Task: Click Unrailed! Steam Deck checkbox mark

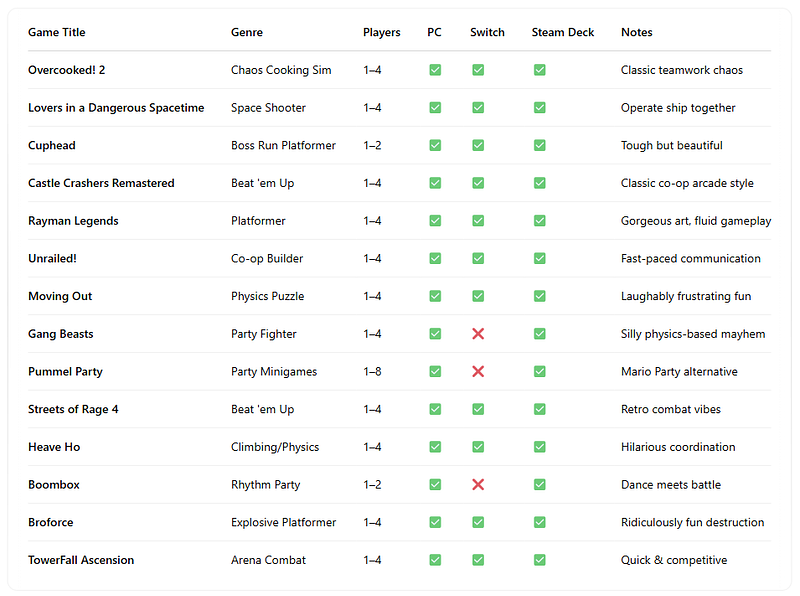Action: click(540, 258)
